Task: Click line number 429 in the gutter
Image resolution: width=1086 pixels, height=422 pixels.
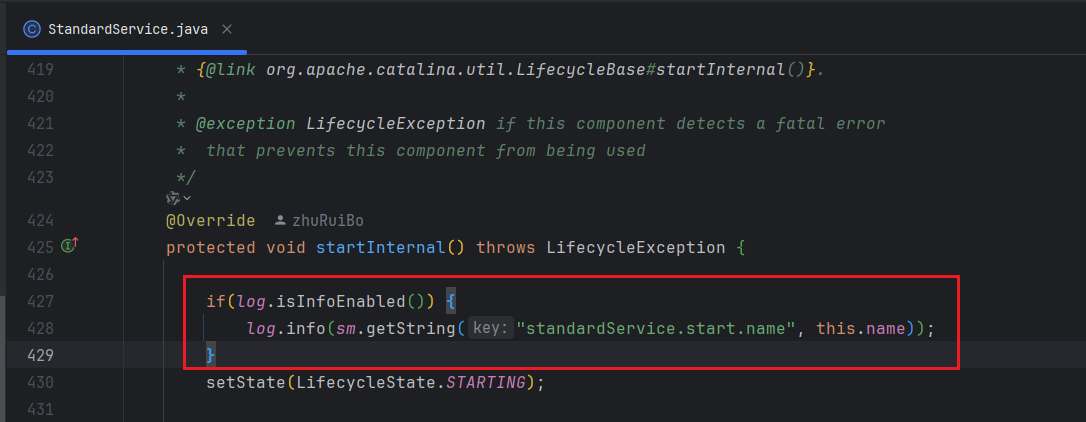Action: [x=39, y=355]
